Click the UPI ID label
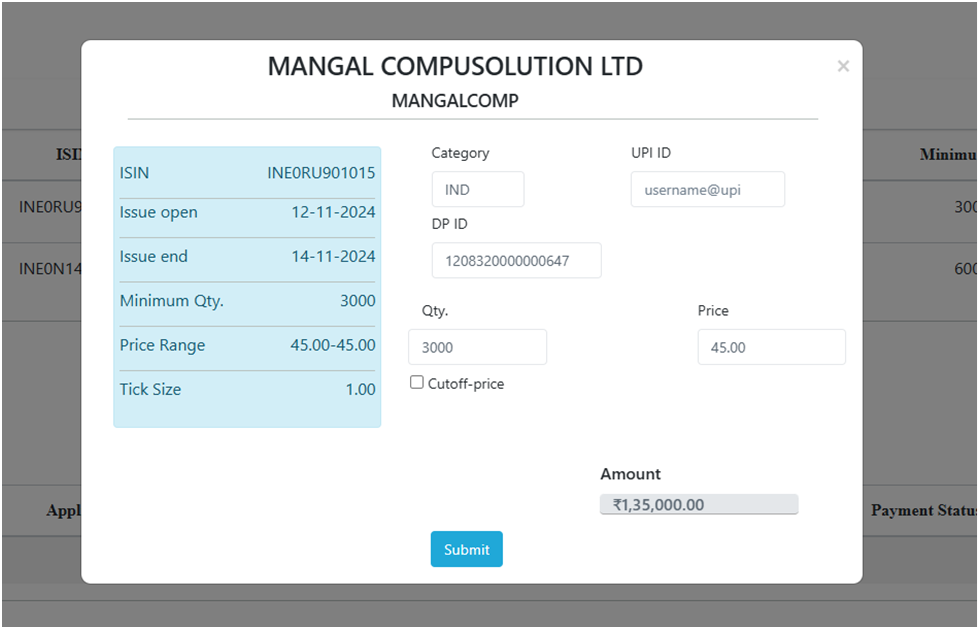The width and height of the screenshot is (979, 627). click(651, 153)
